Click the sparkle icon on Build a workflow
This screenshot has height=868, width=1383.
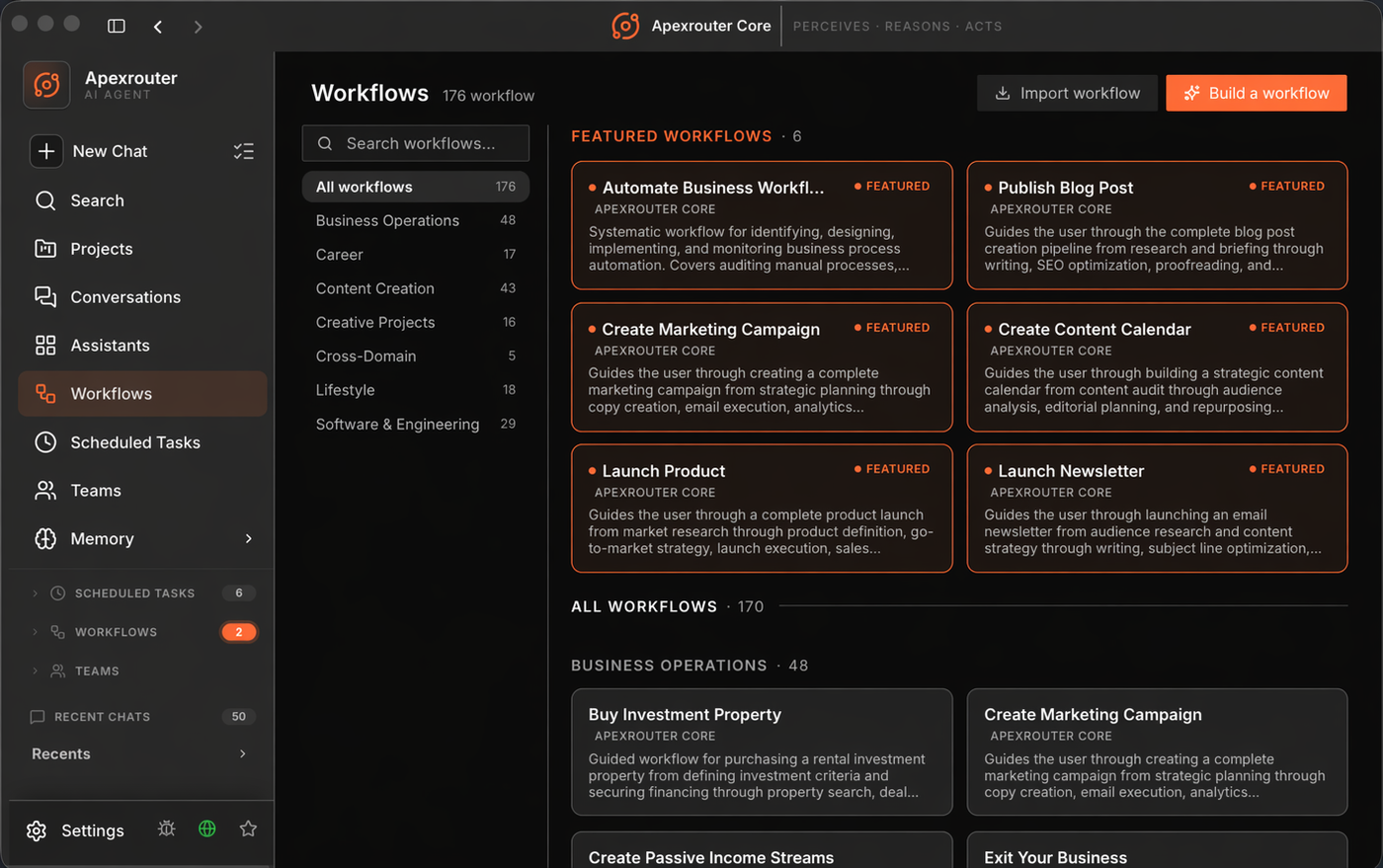(1192, 93)
